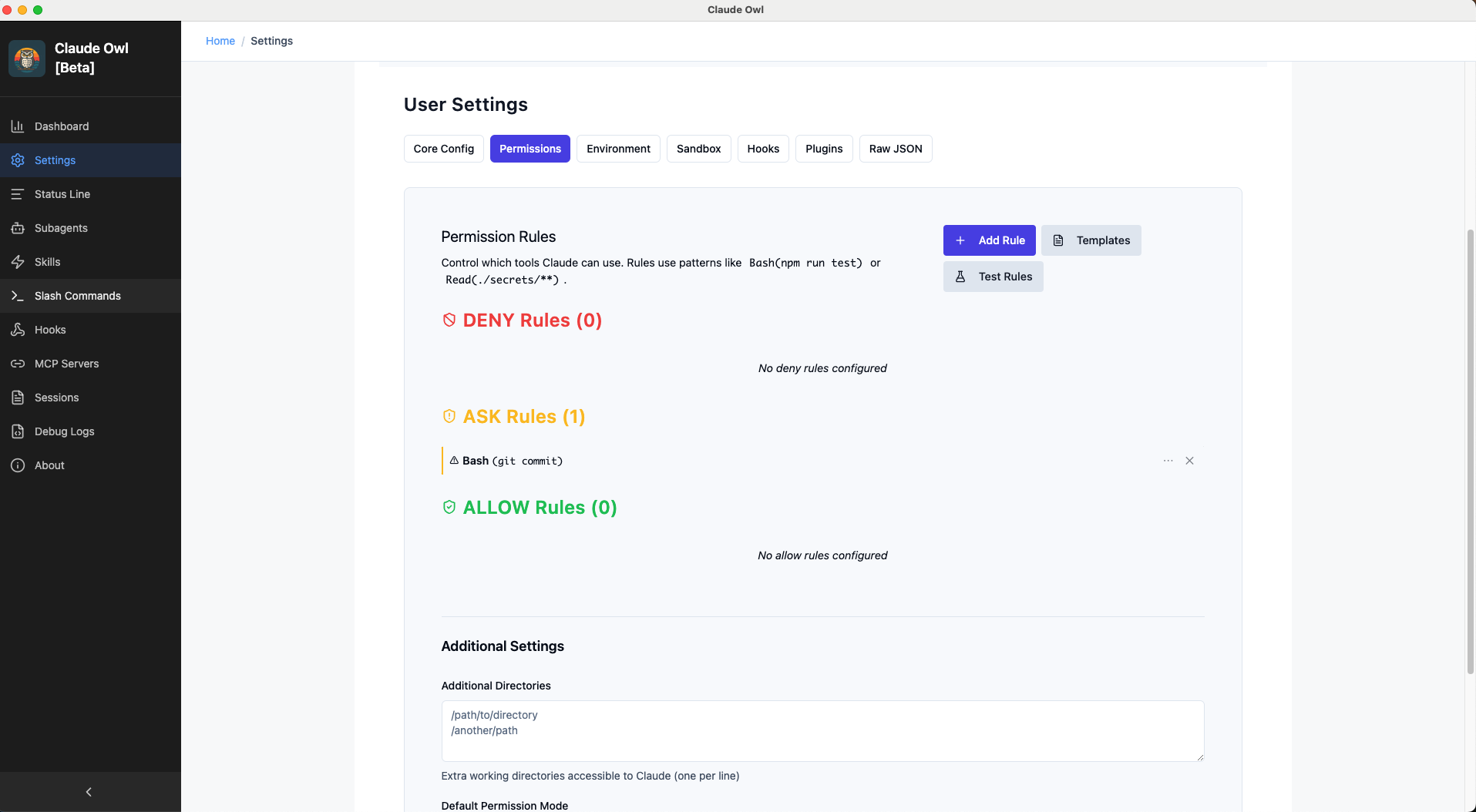The image size is (1476, 812).
Task: Select the Settings gear in the sidebar
Action: point(55,159)
